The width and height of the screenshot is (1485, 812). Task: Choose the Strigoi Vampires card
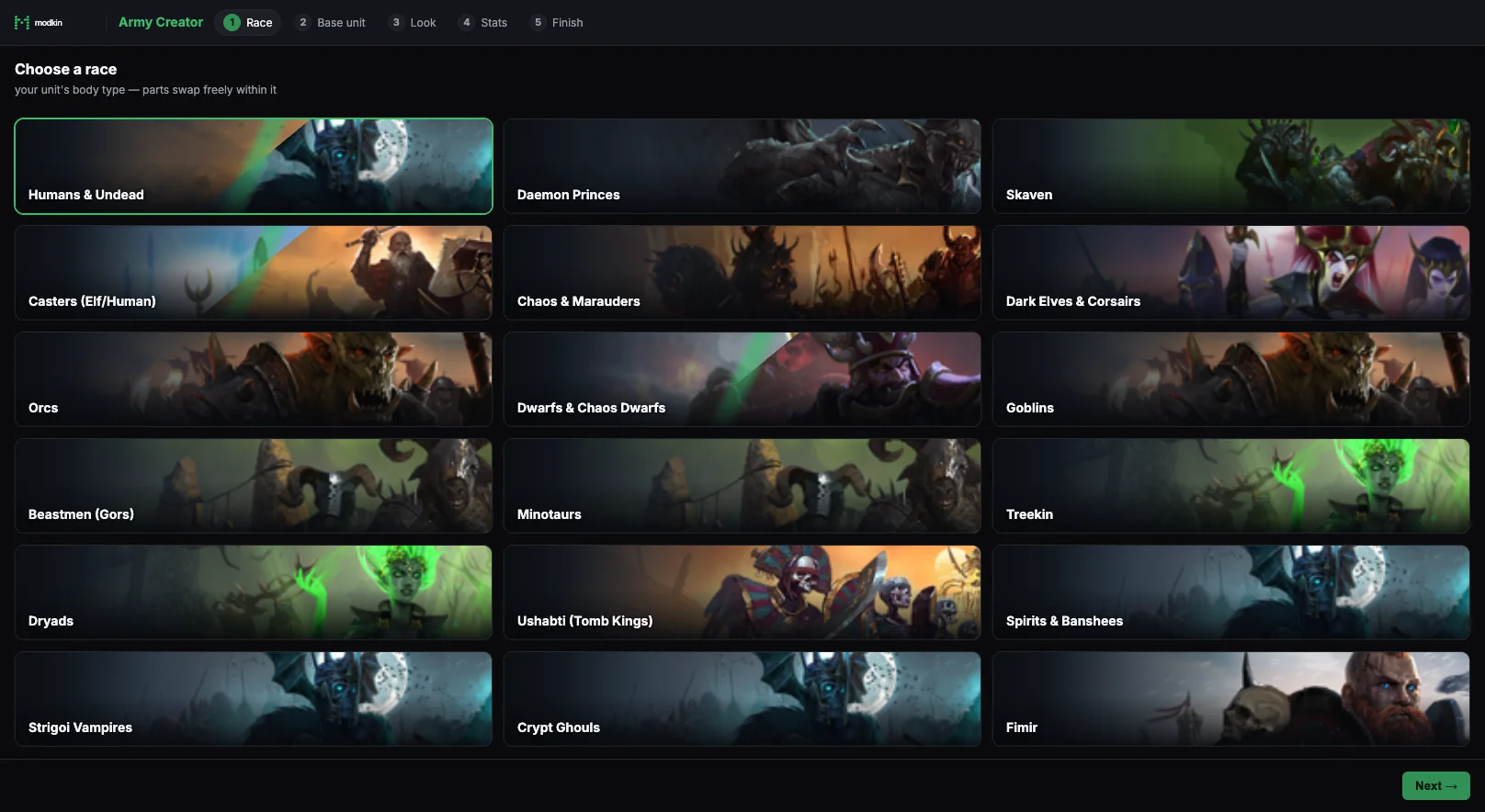pos(254,699)
